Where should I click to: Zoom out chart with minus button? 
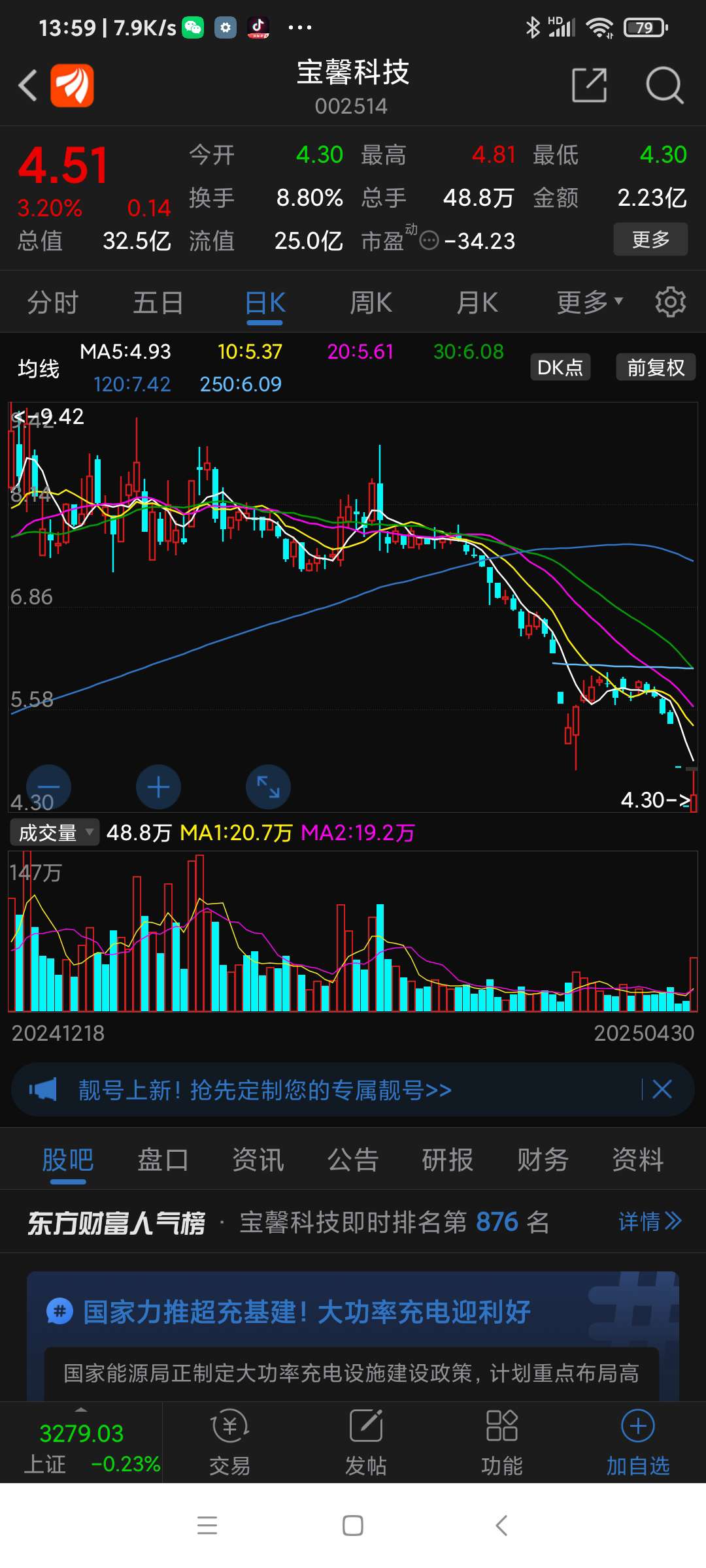coord(48,787)
